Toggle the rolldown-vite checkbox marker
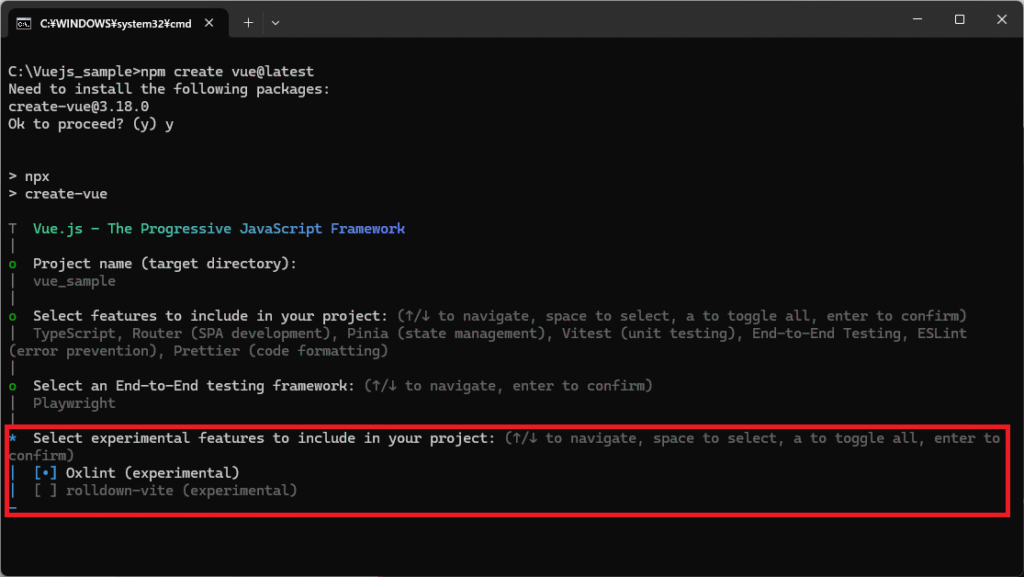This screenshot has width=1024, height=577. pos(45,490)
